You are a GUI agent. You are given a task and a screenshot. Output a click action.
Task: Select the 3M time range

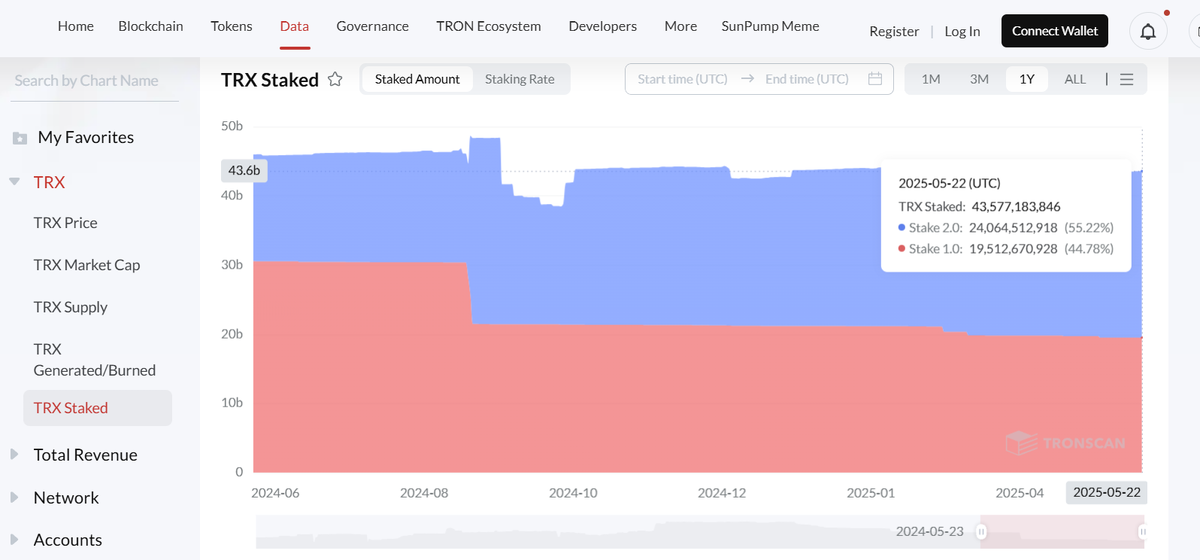coord(979,79)
